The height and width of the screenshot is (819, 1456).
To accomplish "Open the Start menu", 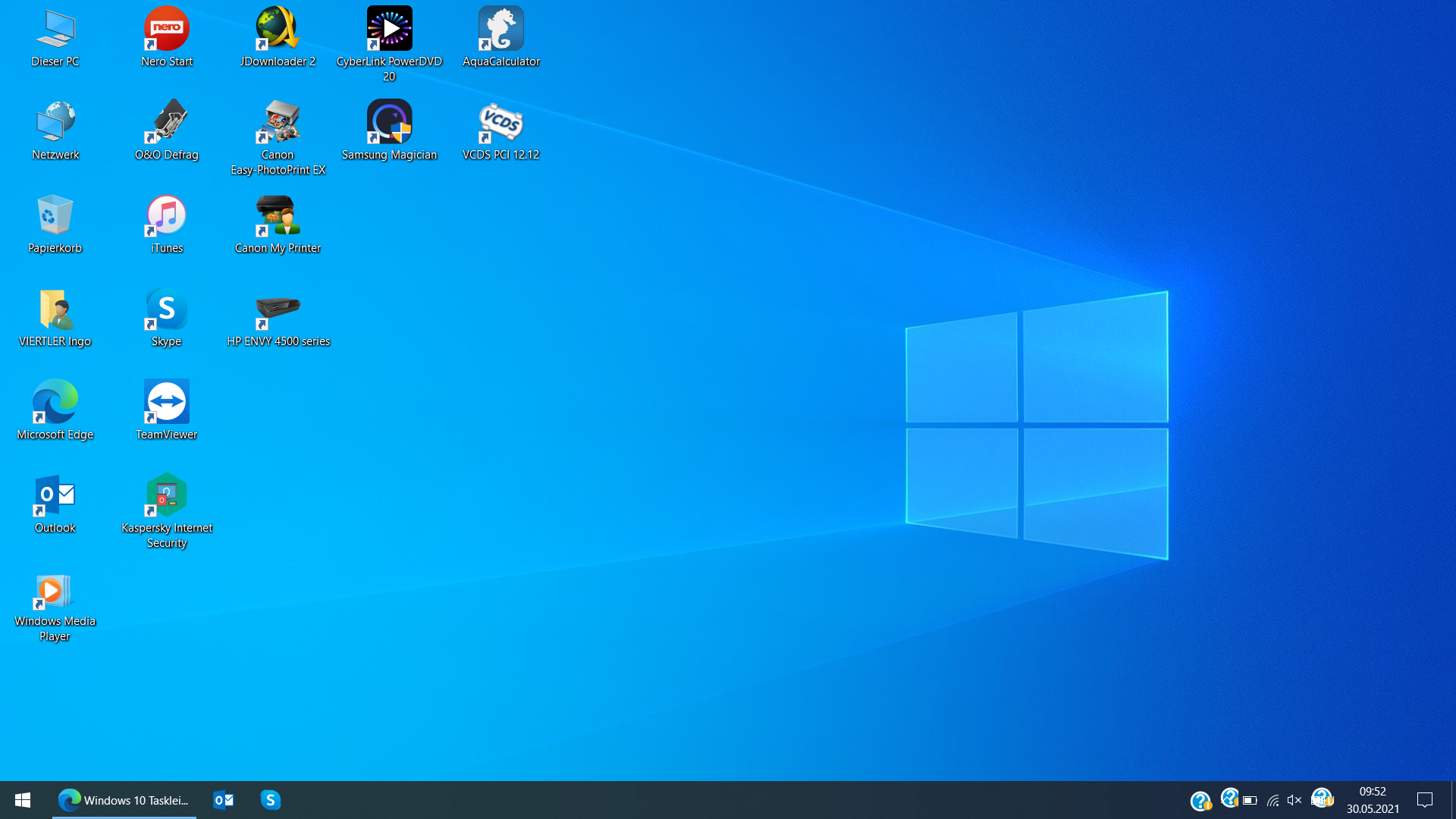I will 22,799.
